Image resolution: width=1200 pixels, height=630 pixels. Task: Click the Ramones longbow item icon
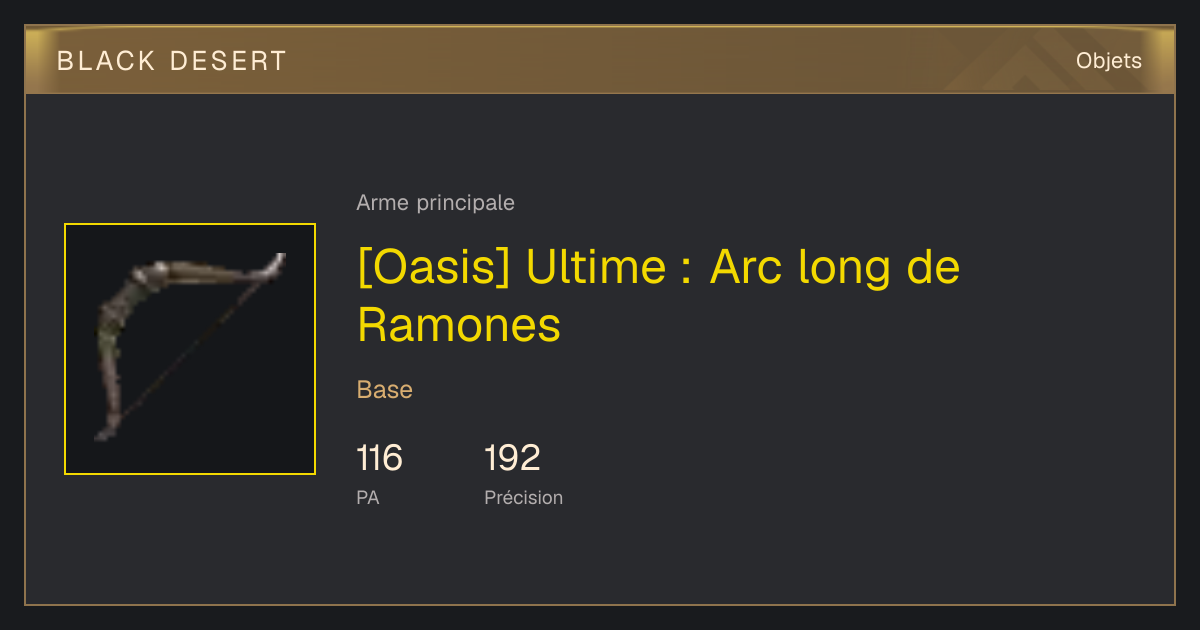190,349
